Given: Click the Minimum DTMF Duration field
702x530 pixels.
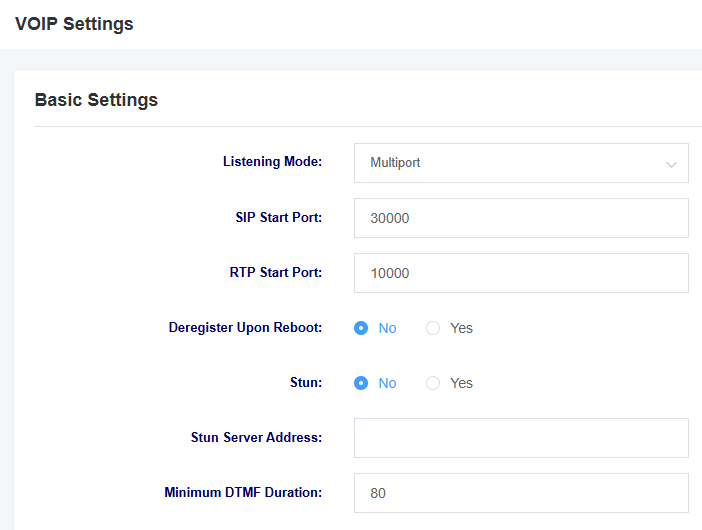Looking at the screenshot, I should tap(521, 493).
